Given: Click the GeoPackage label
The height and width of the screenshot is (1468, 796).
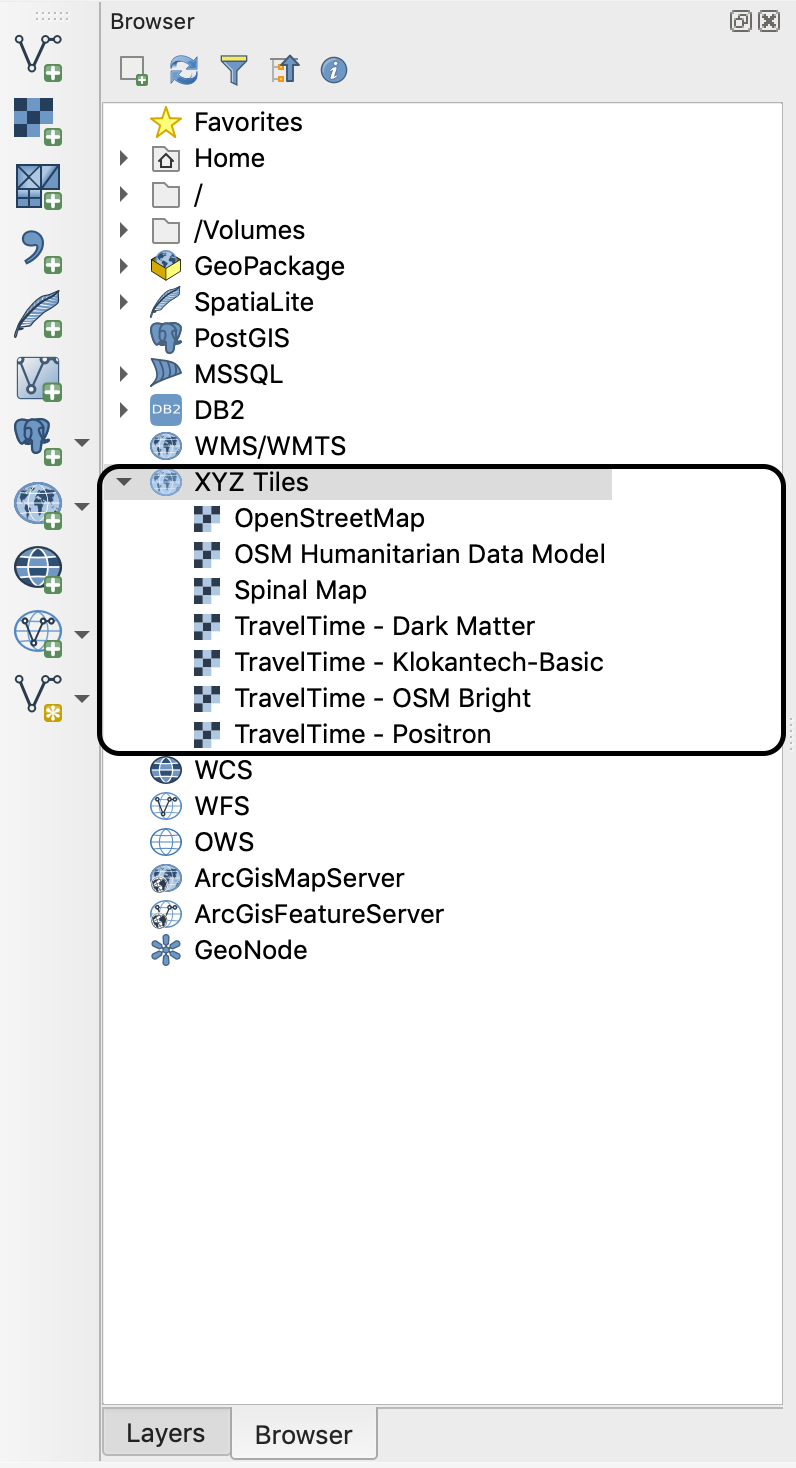Looking at the screenshot, I should (x=270, y=266).
